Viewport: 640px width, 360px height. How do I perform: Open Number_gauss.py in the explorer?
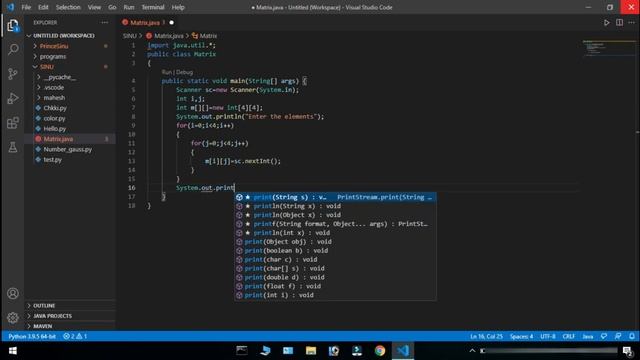click(68, 149)
